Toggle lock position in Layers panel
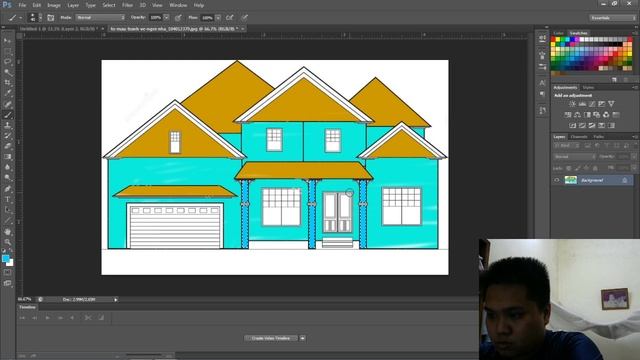The height and width of the screenshot is (360, 640). [586, 168]
